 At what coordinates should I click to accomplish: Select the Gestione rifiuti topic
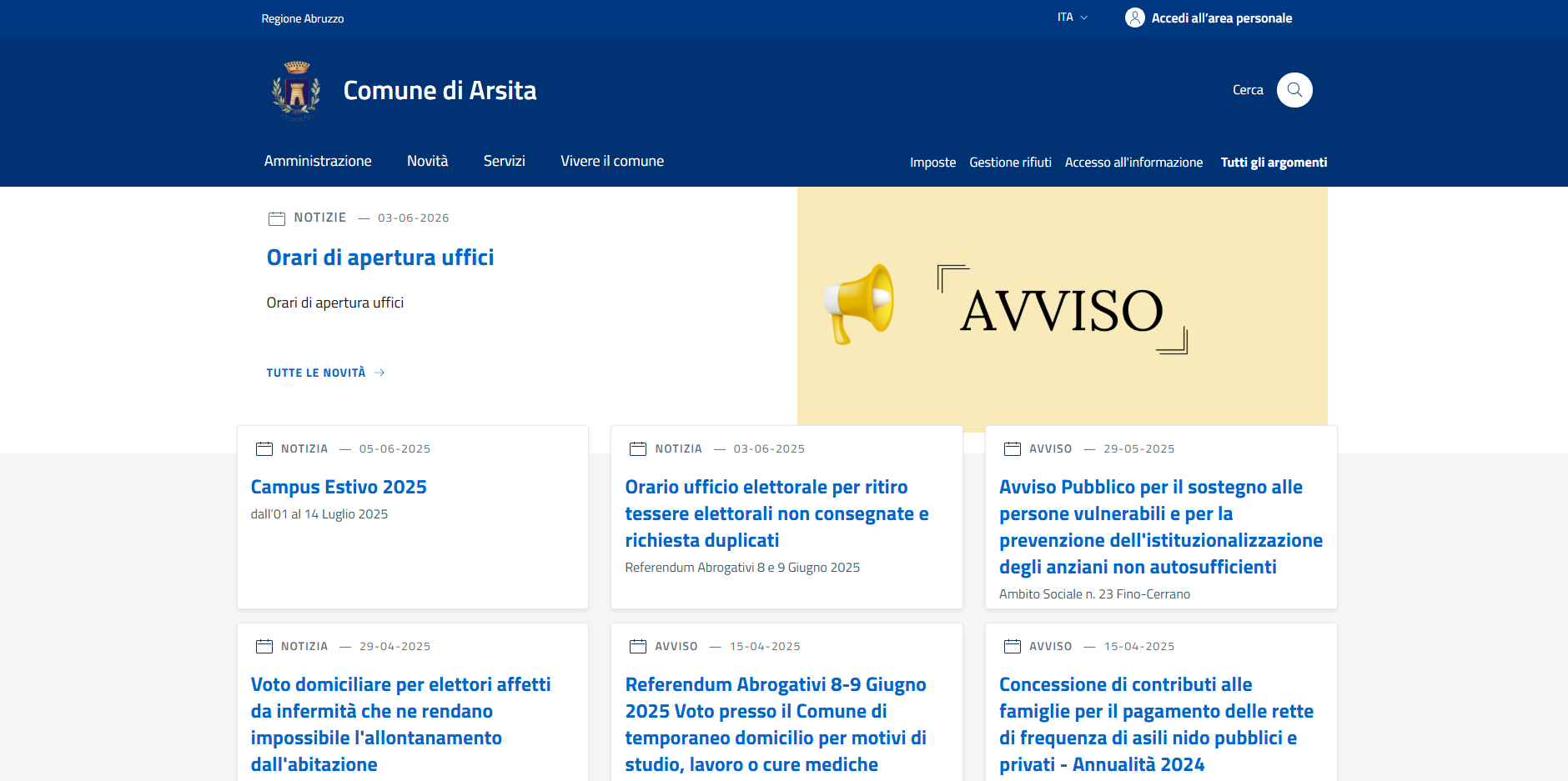tap(1010, 163)
